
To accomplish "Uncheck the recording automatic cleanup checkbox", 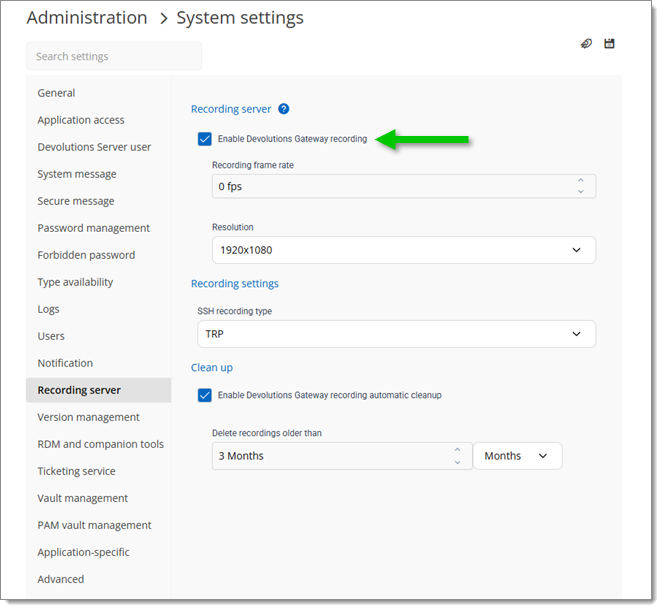I will tap(205, 395).
